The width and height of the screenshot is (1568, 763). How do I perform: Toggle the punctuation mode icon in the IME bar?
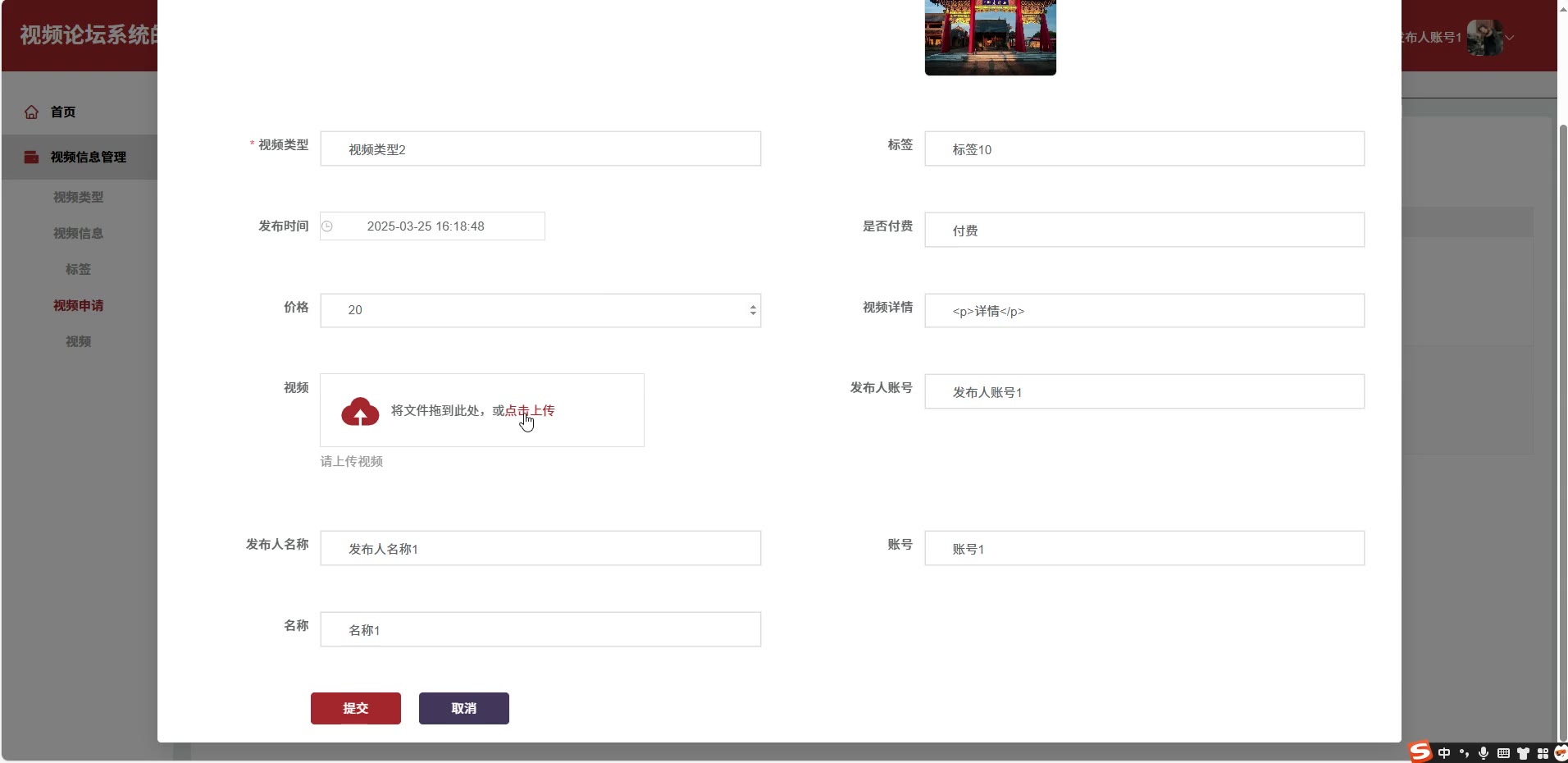pyautogui.click(x=1464, y=753)
